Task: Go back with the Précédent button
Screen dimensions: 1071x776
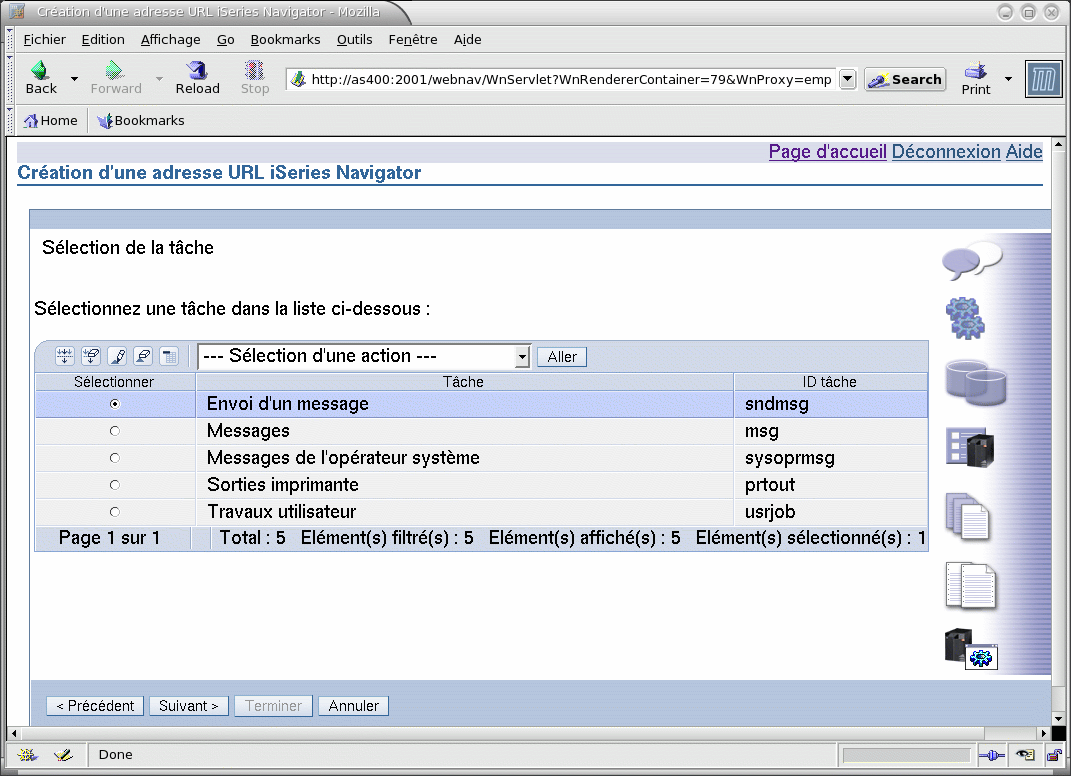Action: pos(95,706)
